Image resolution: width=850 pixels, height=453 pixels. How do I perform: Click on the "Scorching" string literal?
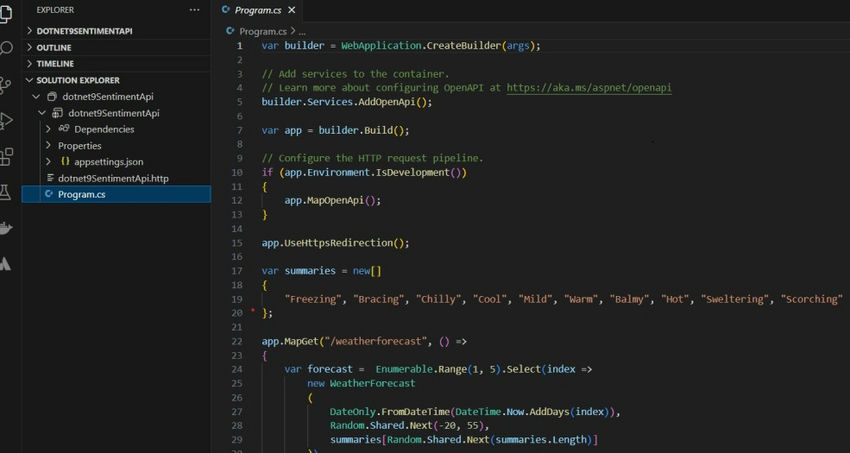pyautogui.click(x=812, y=299)
